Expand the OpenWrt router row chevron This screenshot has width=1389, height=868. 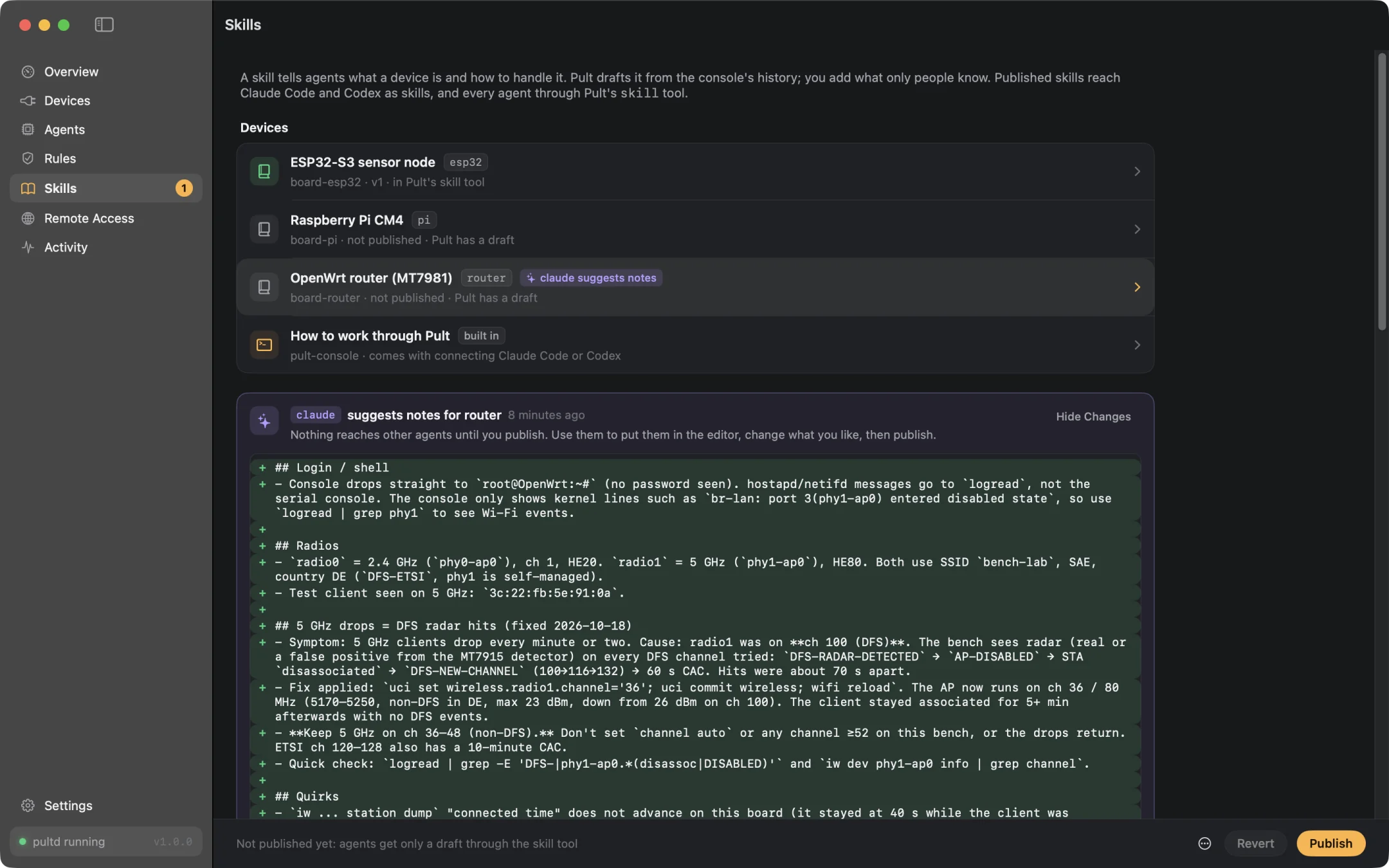tap(1137, 287)
